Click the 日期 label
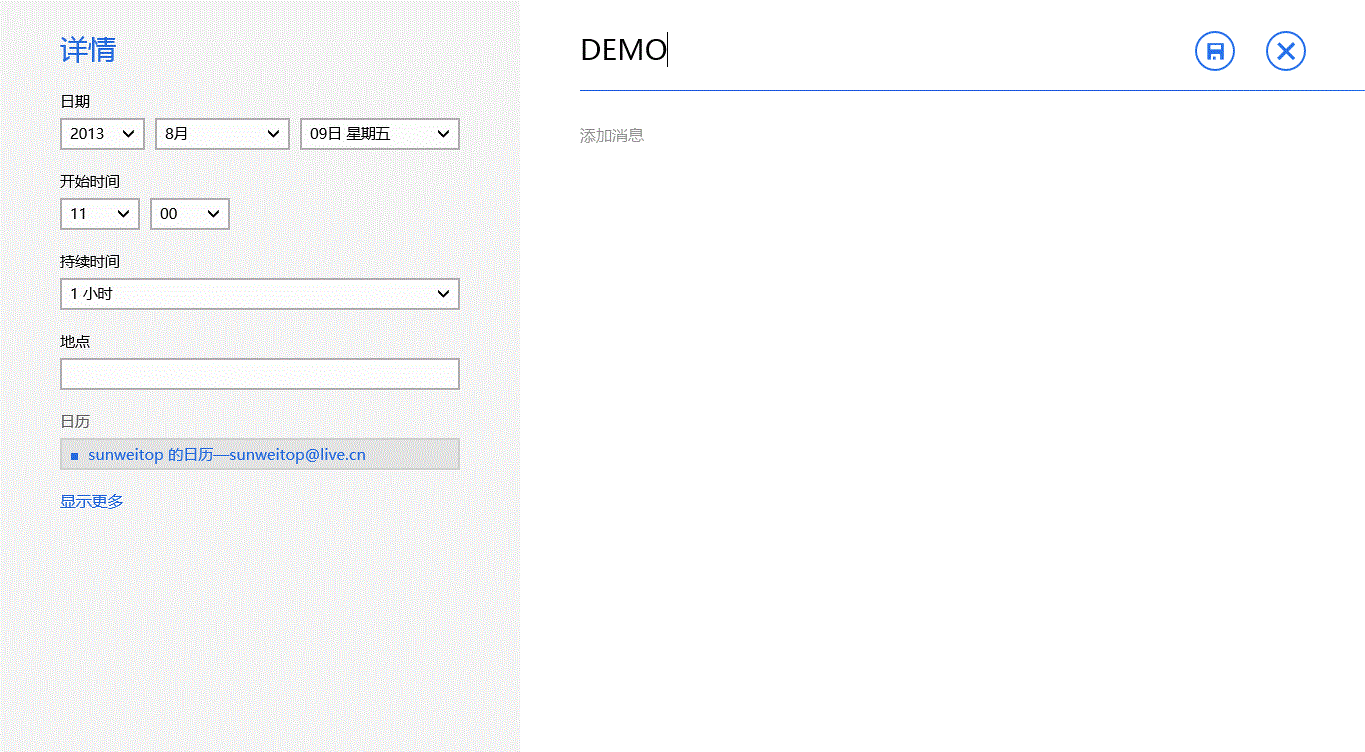The width and height of the screenshot is (1365, 752). click(x=75, y=102)
